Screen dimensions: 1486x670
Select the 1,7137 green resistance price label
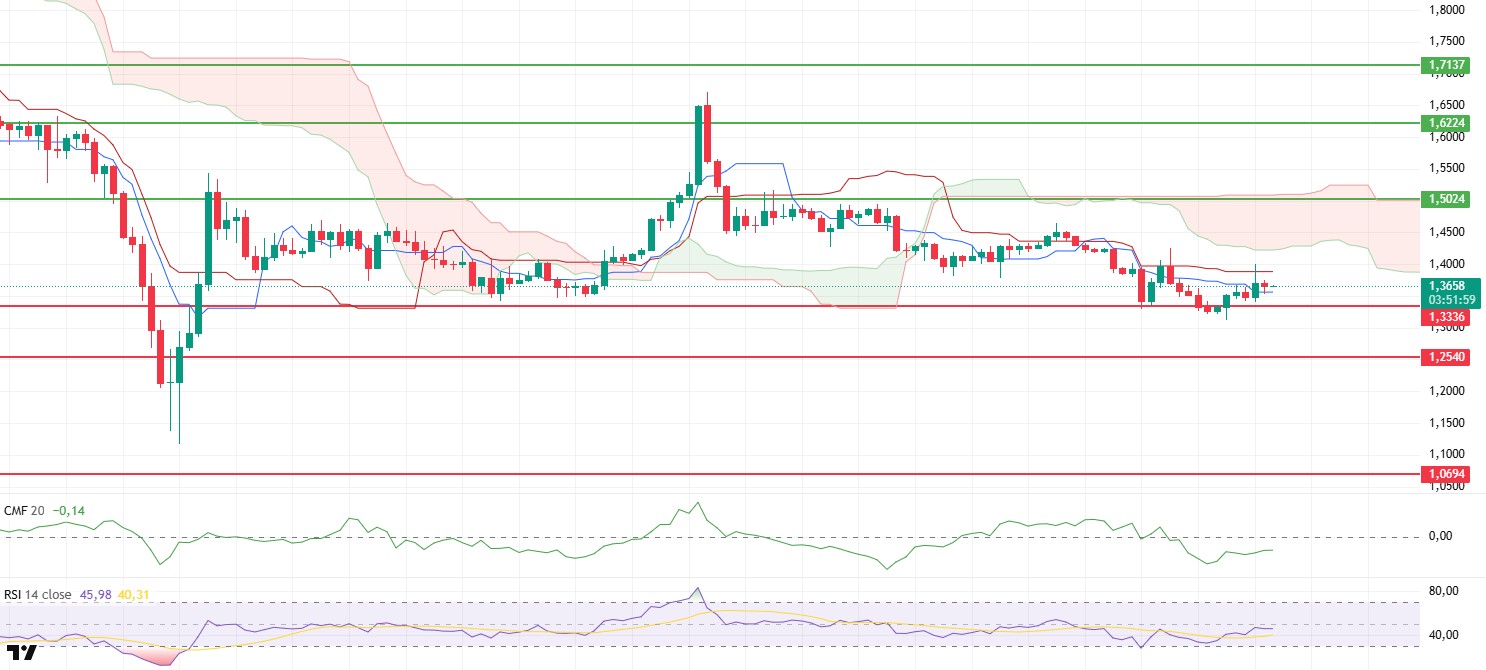1449,65
